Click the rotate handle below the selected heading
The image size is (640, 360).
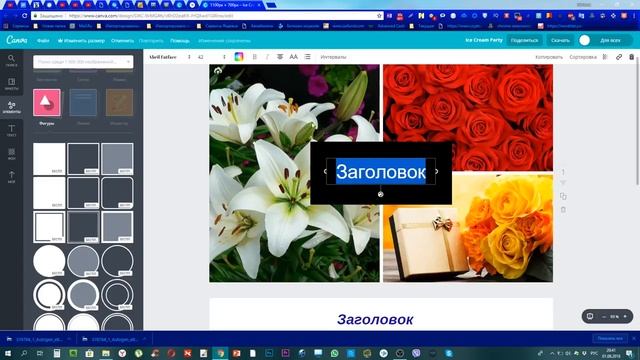point(380,194)
